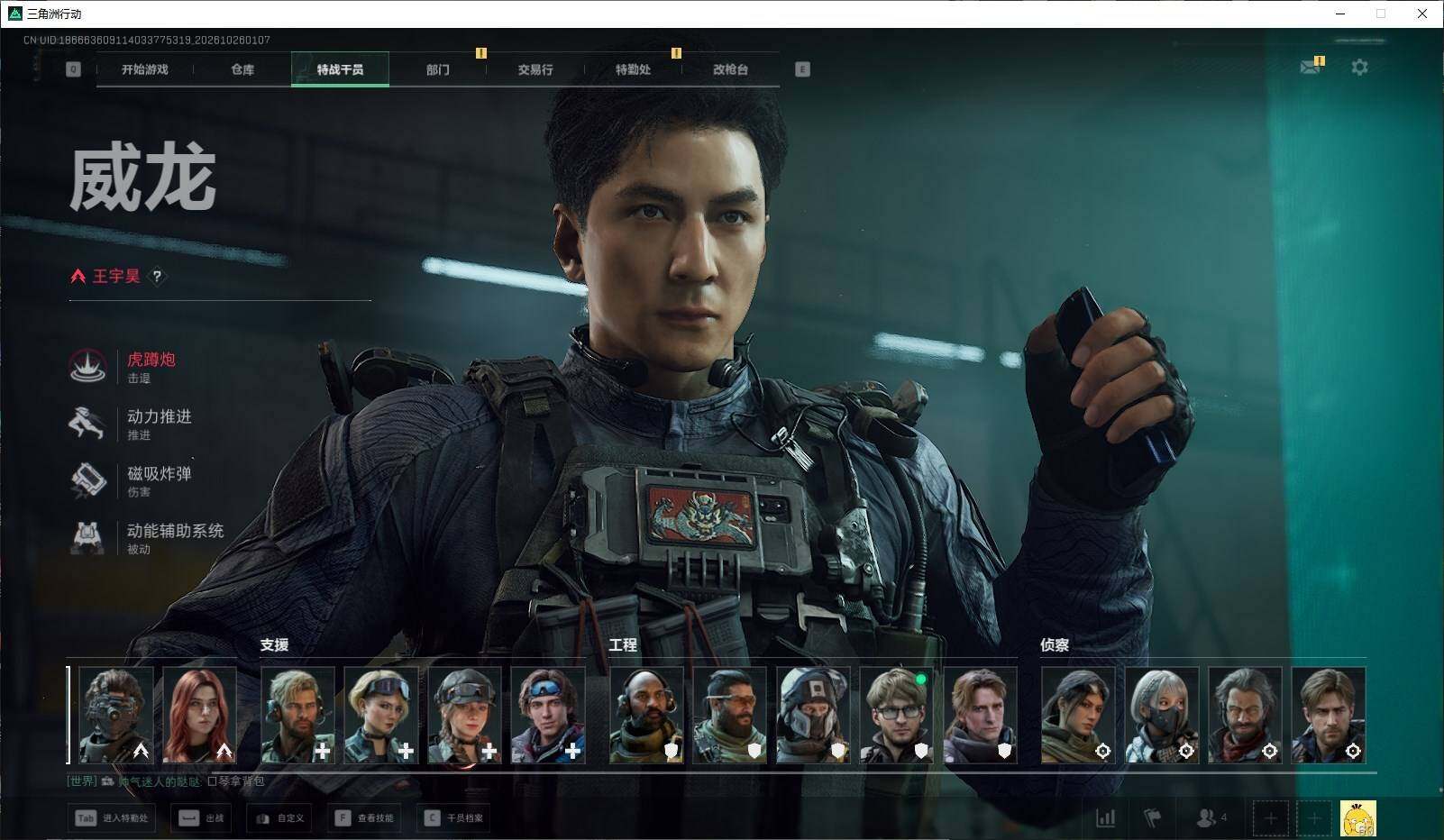Click the world chat message line
The width and height of the screenshot is (1444, 840).
coord(167,781)
